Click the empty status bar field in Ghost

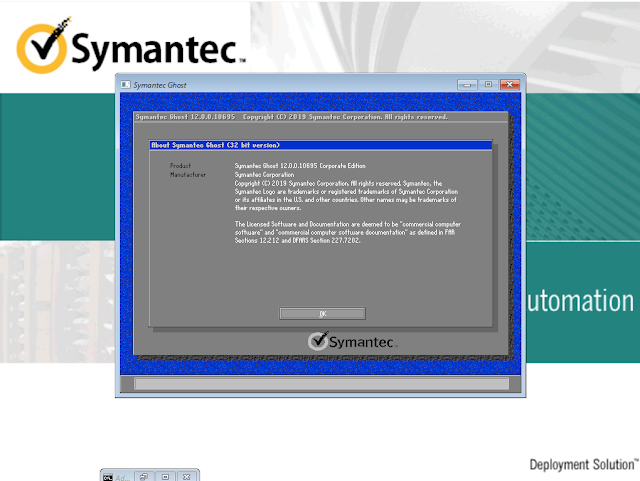[322, 384]
